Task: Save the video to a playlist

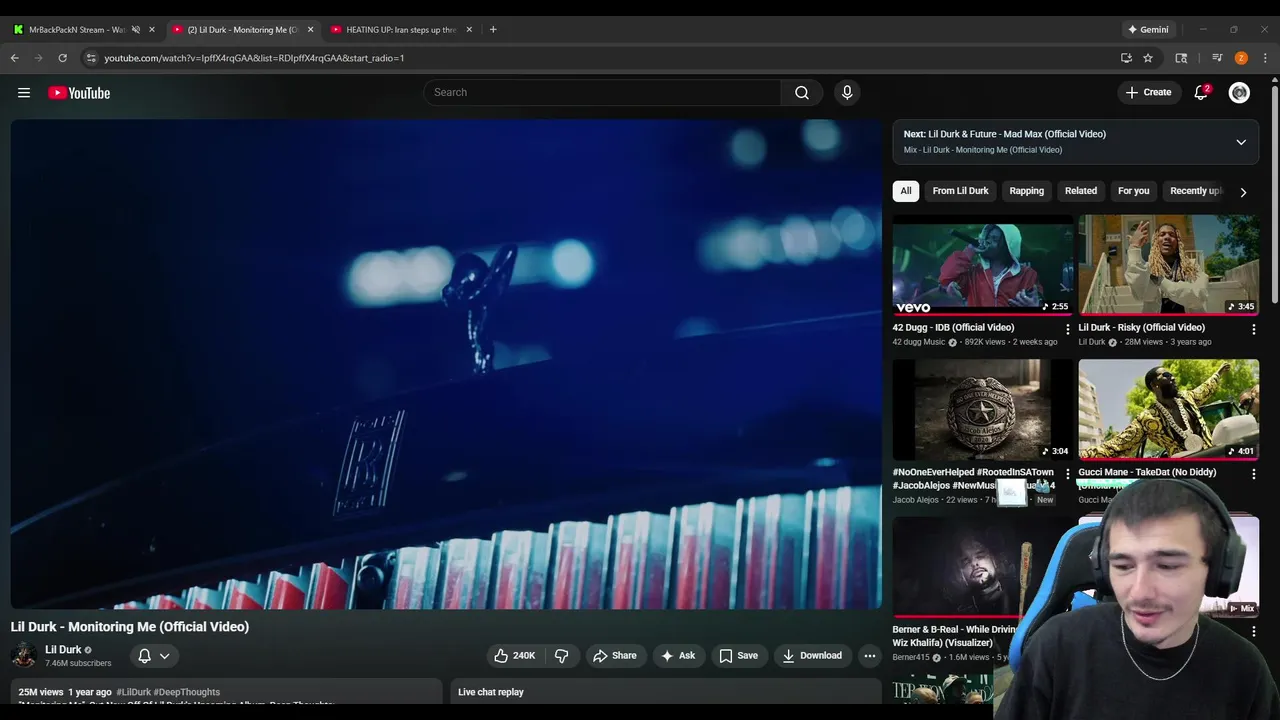Action: [x=738, y=656]
